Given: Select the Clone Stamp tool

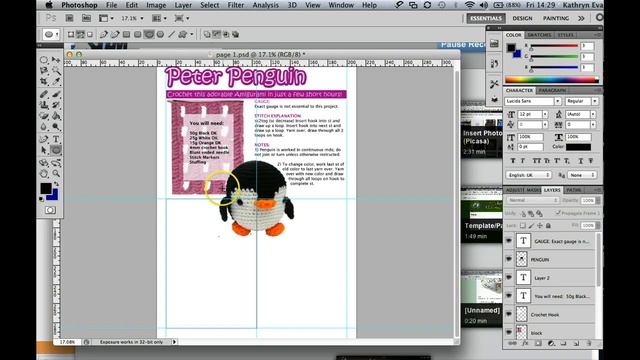Looking at the screenshot, I should (x=44, y=105).
